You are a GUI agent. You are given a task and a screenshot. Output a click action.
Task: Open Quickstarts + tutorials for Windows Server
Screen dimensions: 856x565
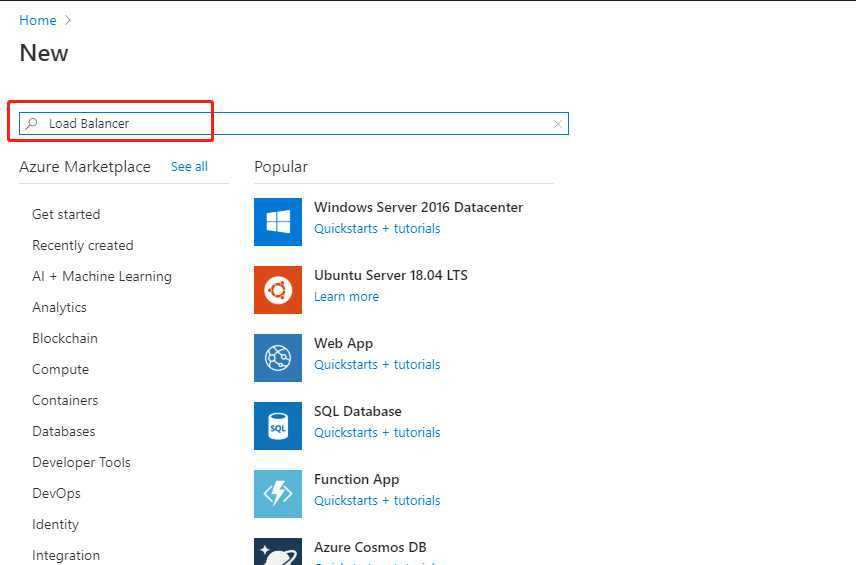pos(377,229)
